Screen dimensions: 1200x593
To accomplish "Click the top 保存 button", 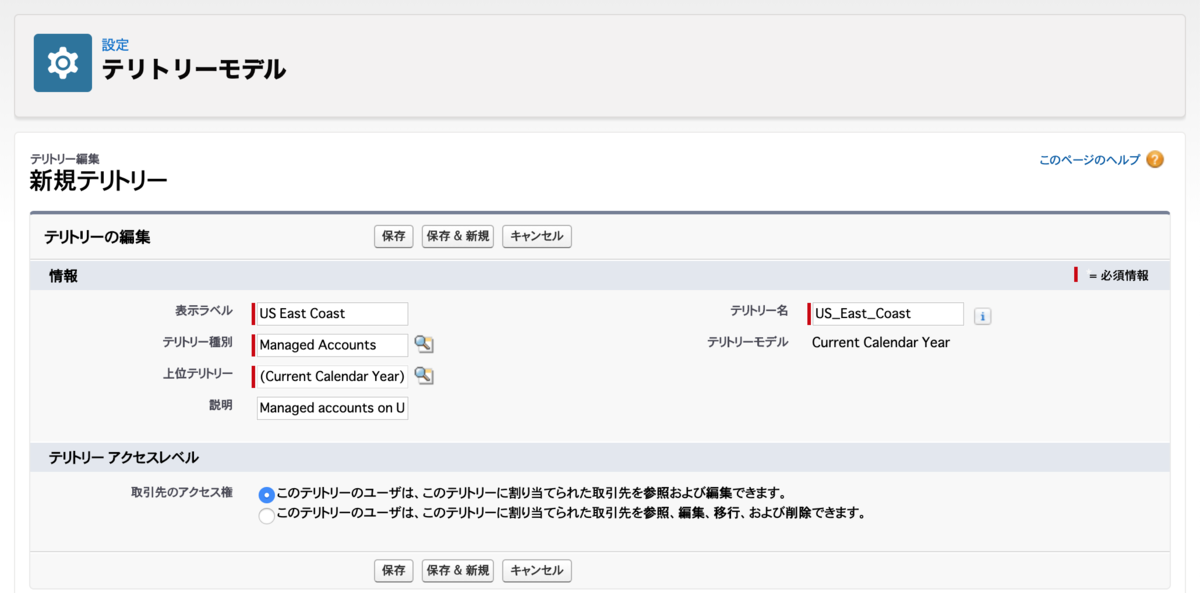I will tap(393, 236).
